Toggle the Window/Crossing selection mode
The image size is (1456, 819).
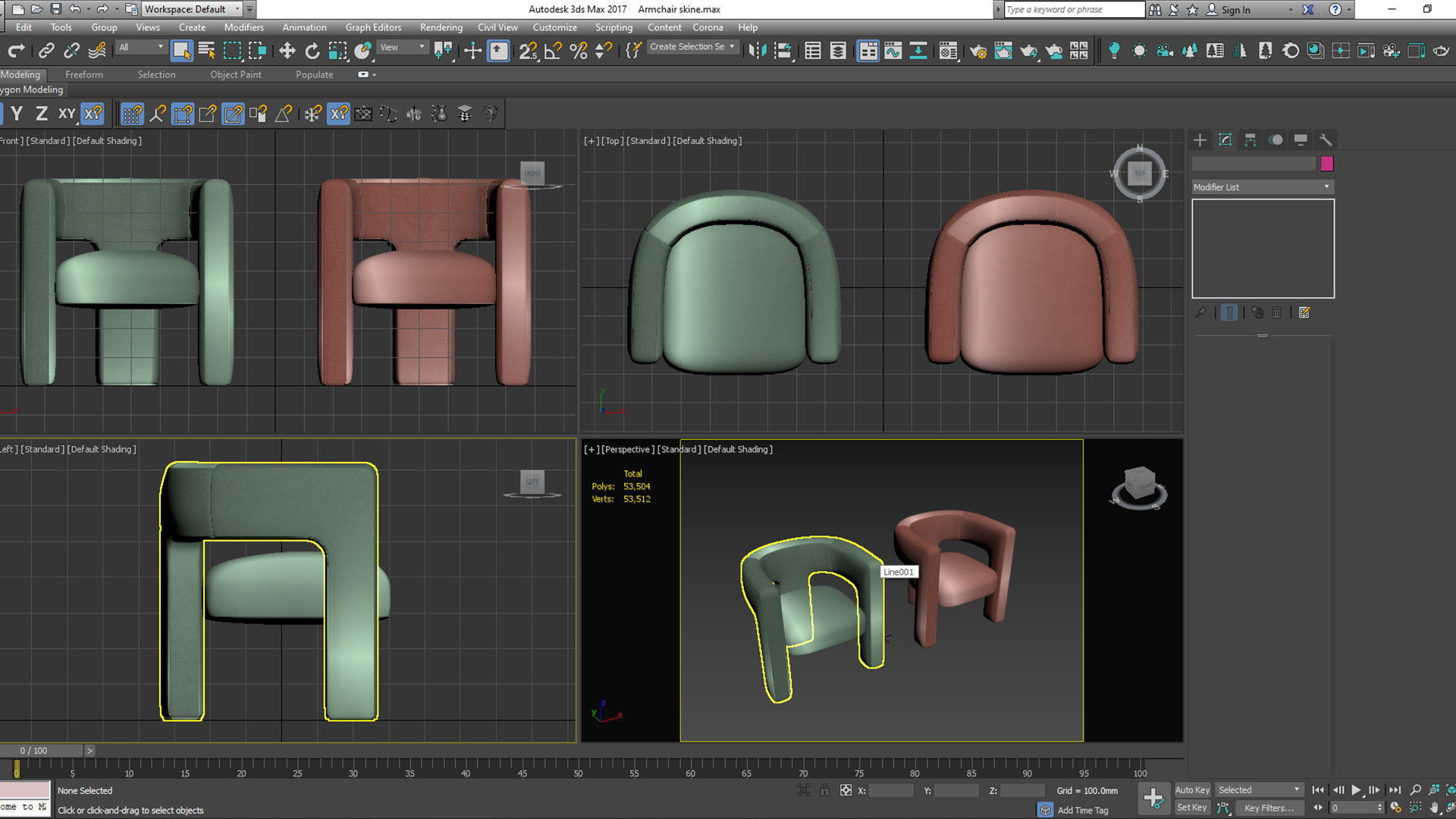point(257,51)
